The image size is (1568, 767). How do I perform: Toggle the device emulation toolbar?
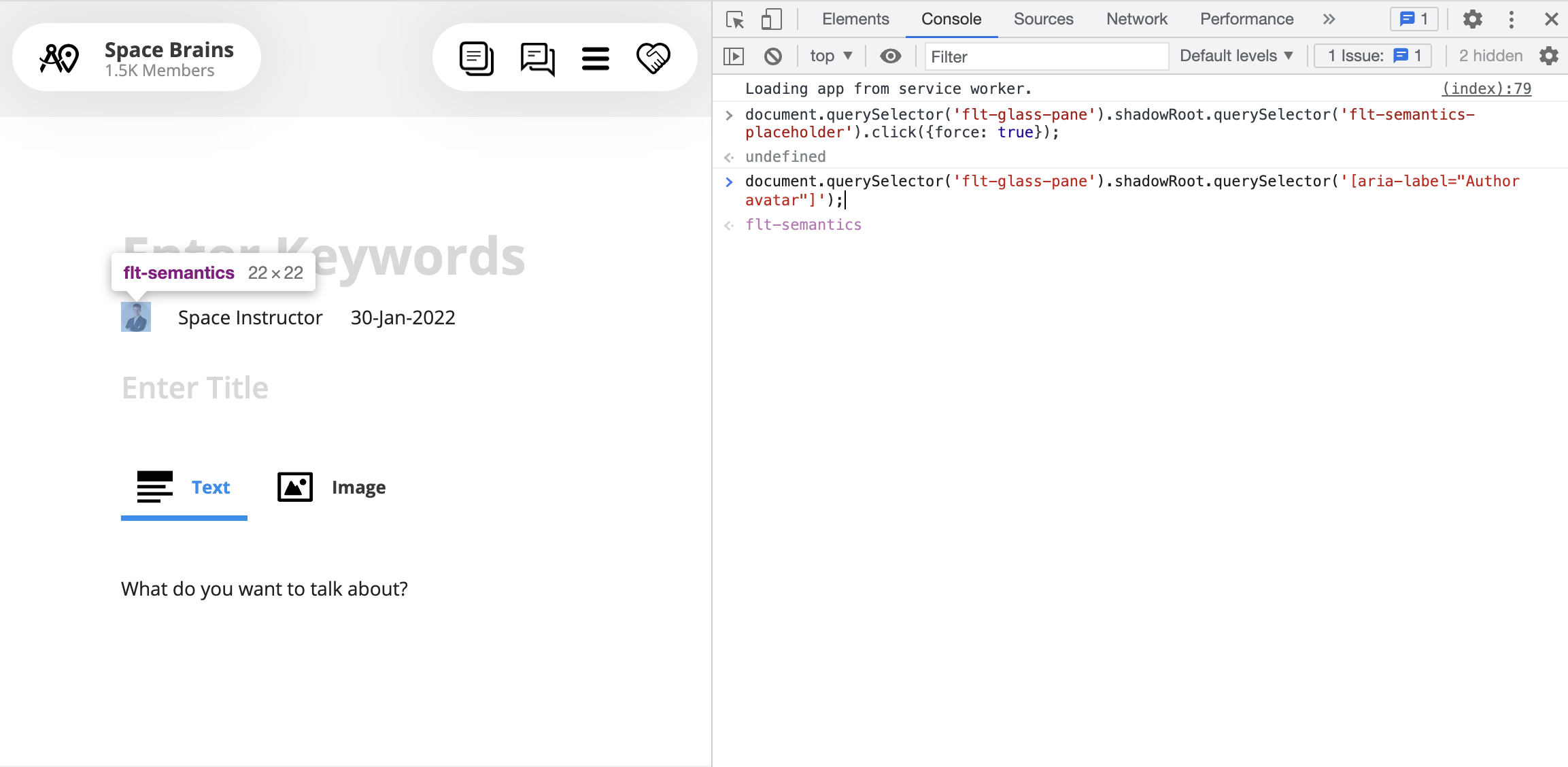click(x=771, y=19)
